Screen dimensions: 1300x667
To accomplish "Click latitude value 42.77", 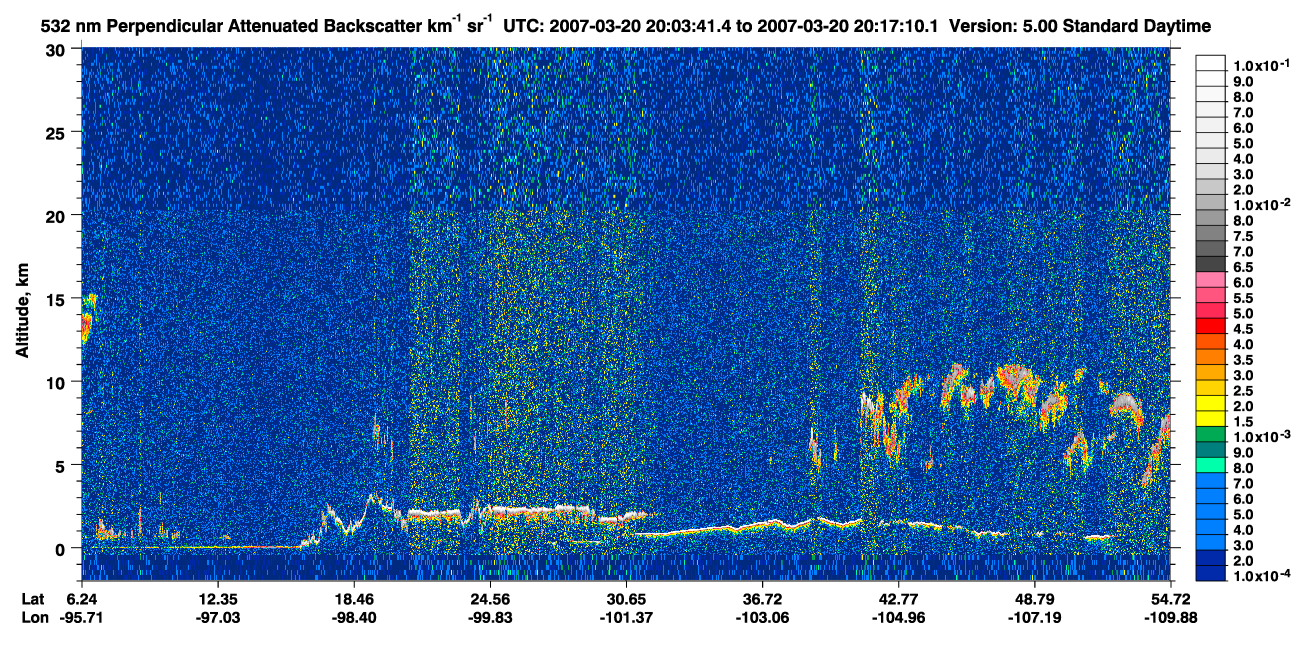I will coord(898,599).
